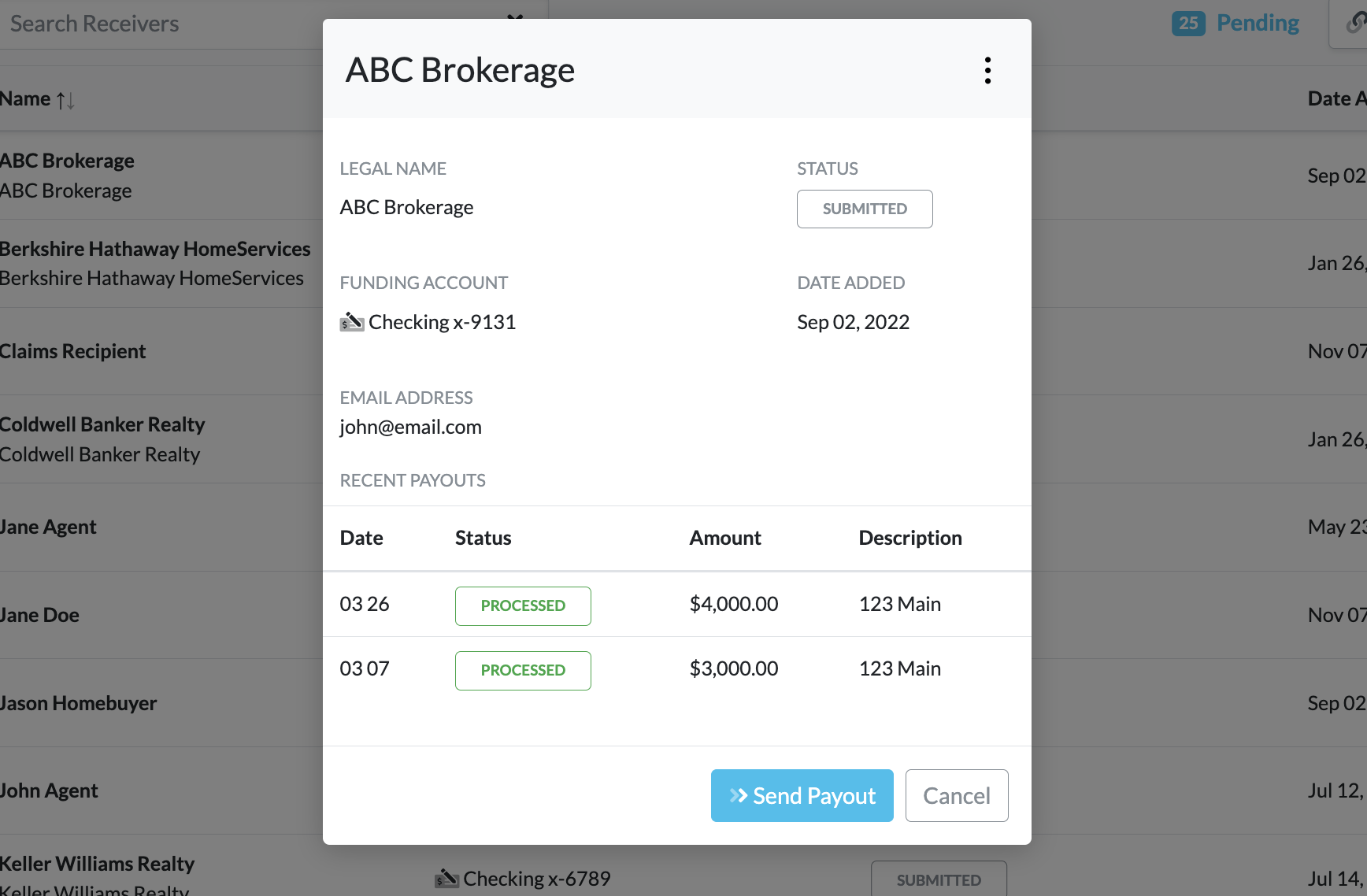Click the double-arrow icon inside Send Payout
This screenshot has width=1367, height=896.
(x=737, y=795)
